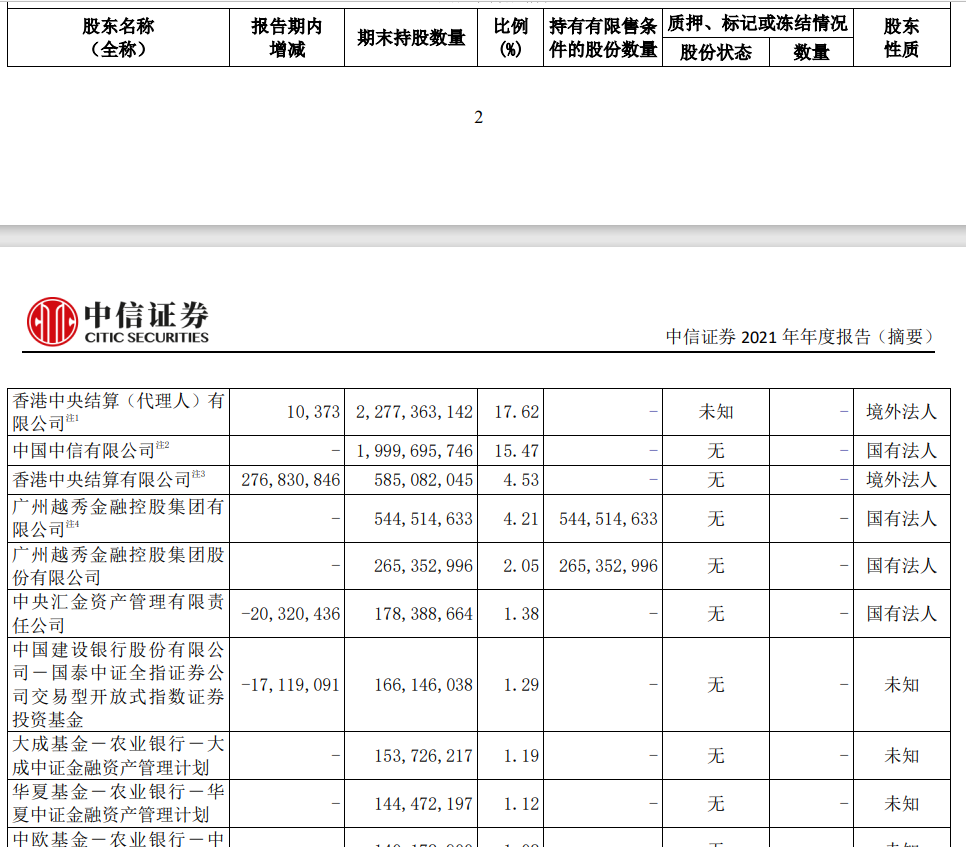
Task: Select the percentage 1.38
Action: [x=521, y=614]
